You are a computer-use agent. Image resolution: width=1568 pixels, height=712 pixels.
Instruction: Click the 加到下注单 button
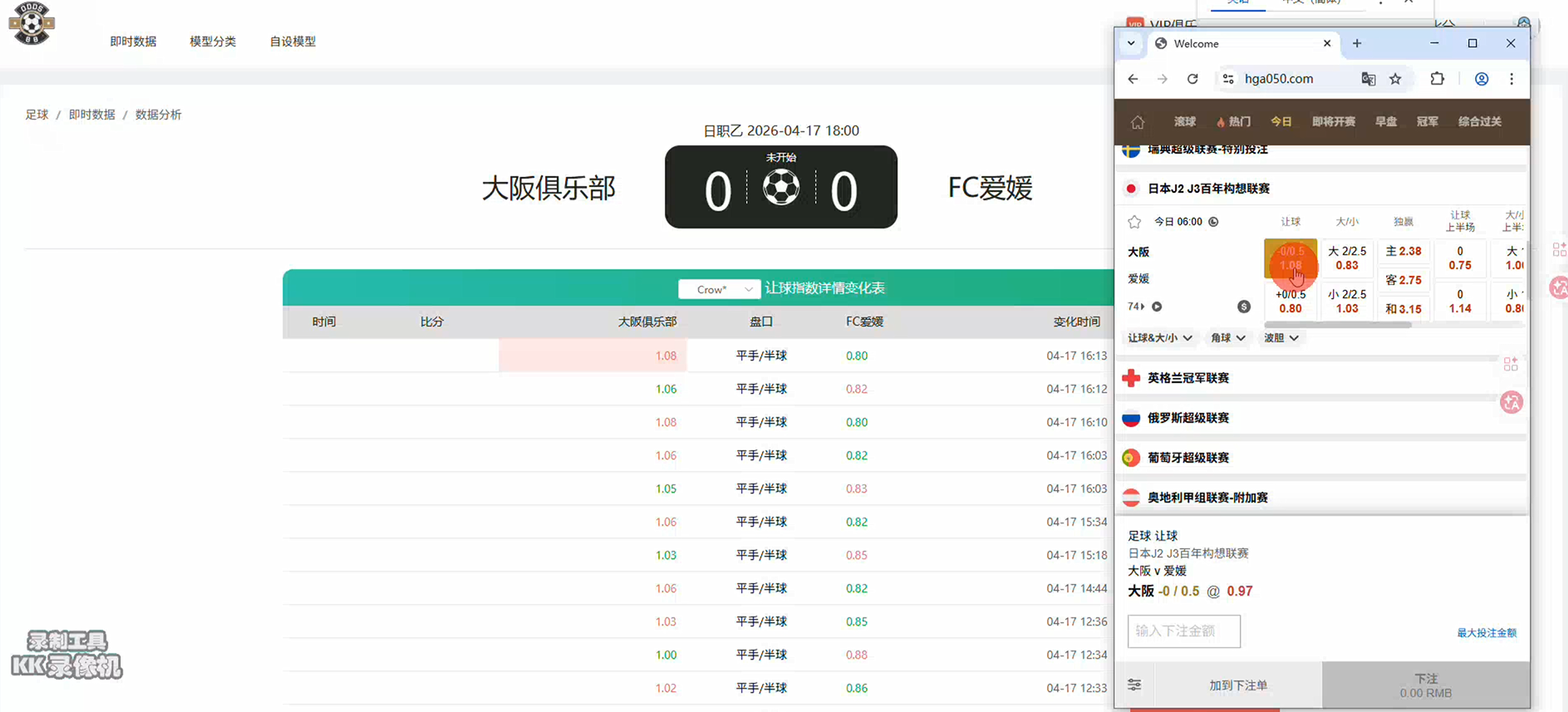tap(1238, 685)
